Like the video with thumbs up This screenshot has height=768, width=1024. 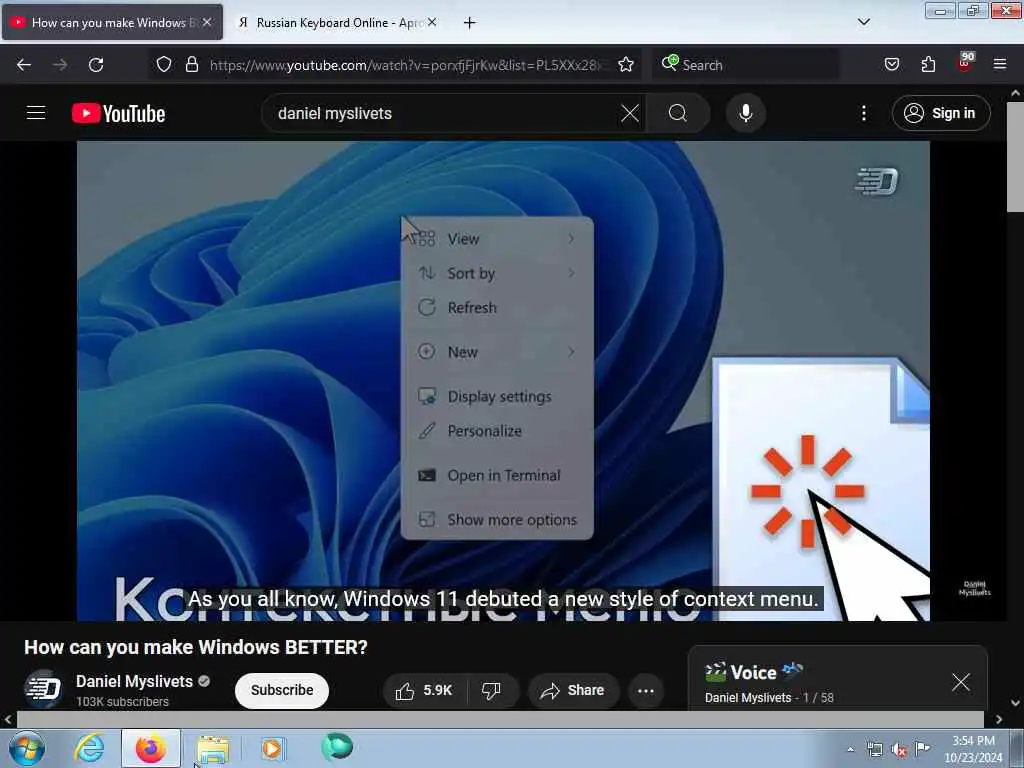[x=424, y=690]
